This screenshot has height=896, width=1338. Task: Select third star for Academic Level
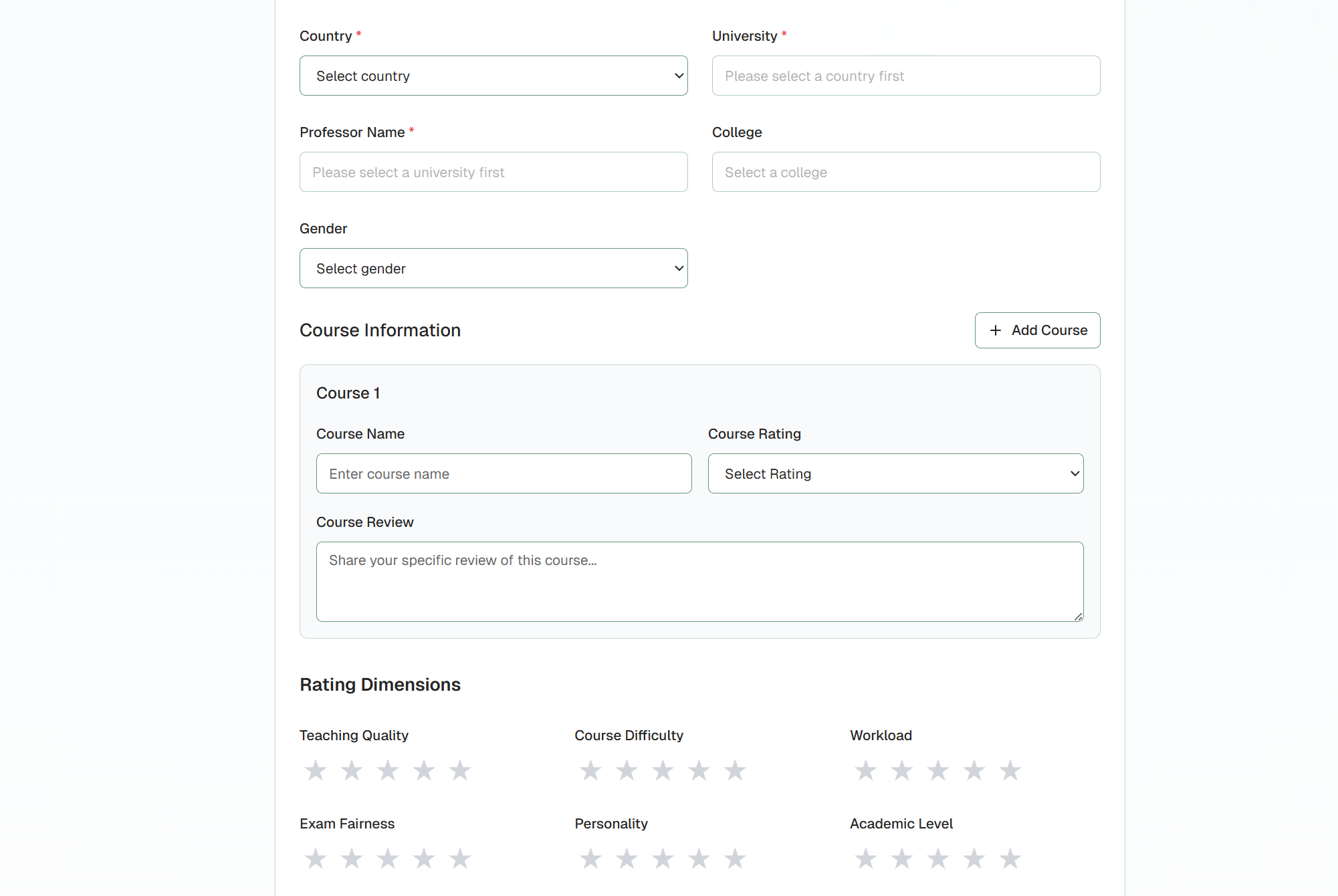[x=938, y=859]
